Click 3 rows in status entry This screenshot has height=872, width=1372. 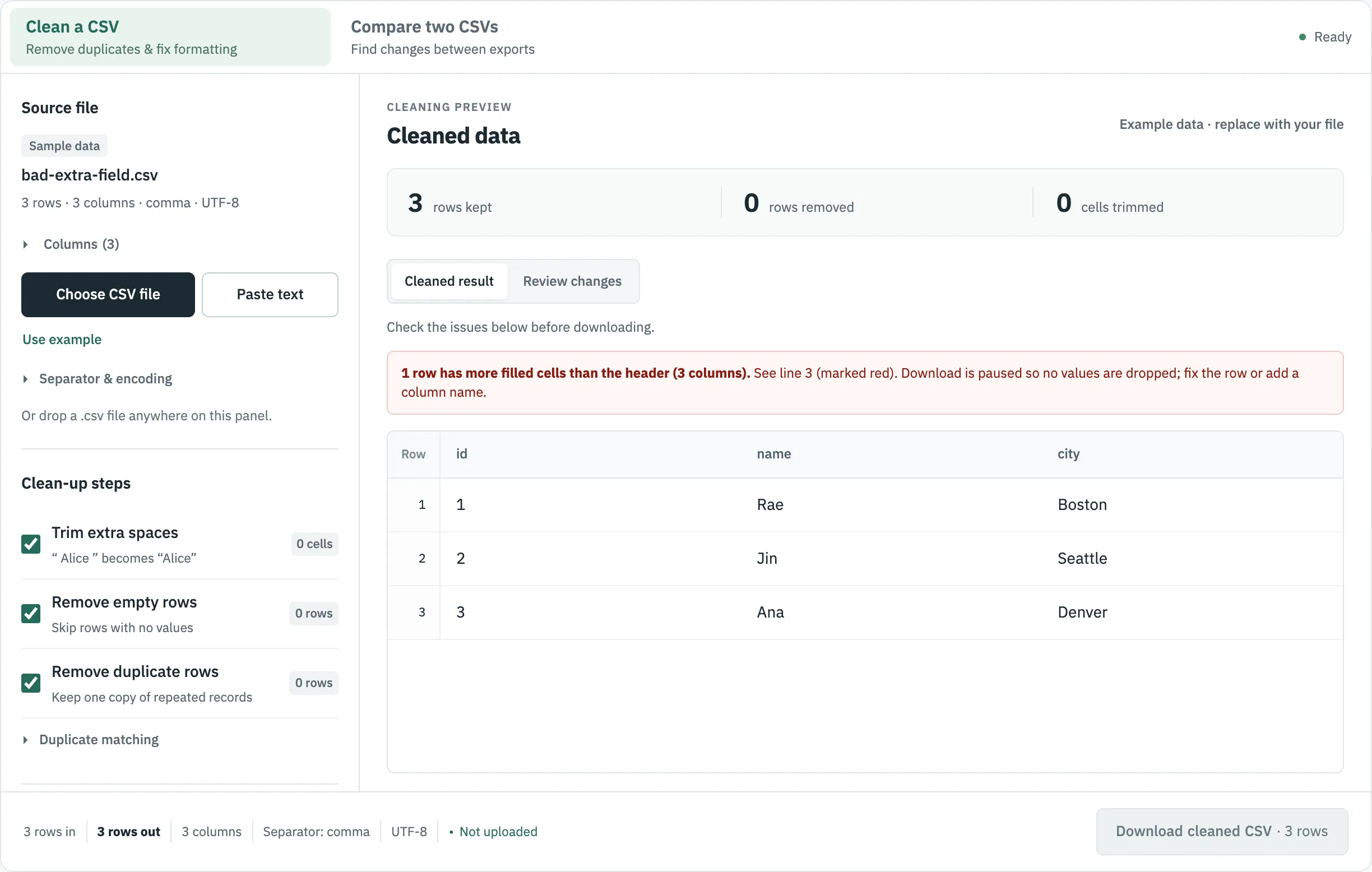click(x=49, y=832)
